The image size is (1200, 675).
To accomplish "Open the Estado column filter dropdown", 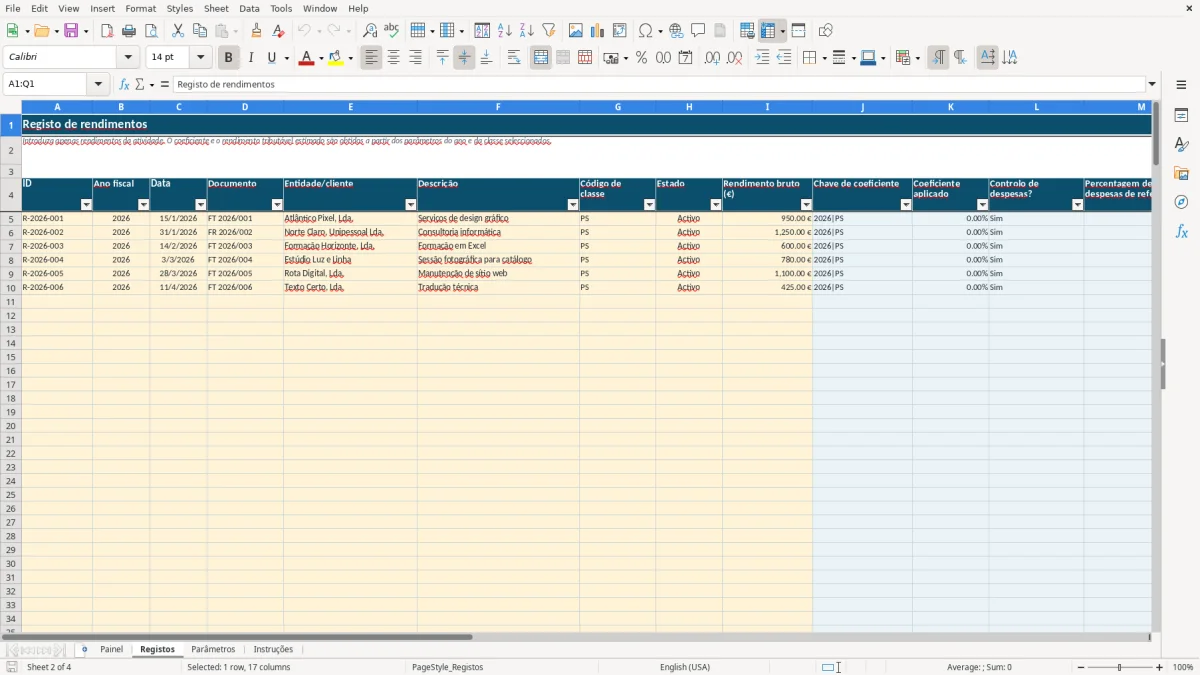I will click(649, 205).
